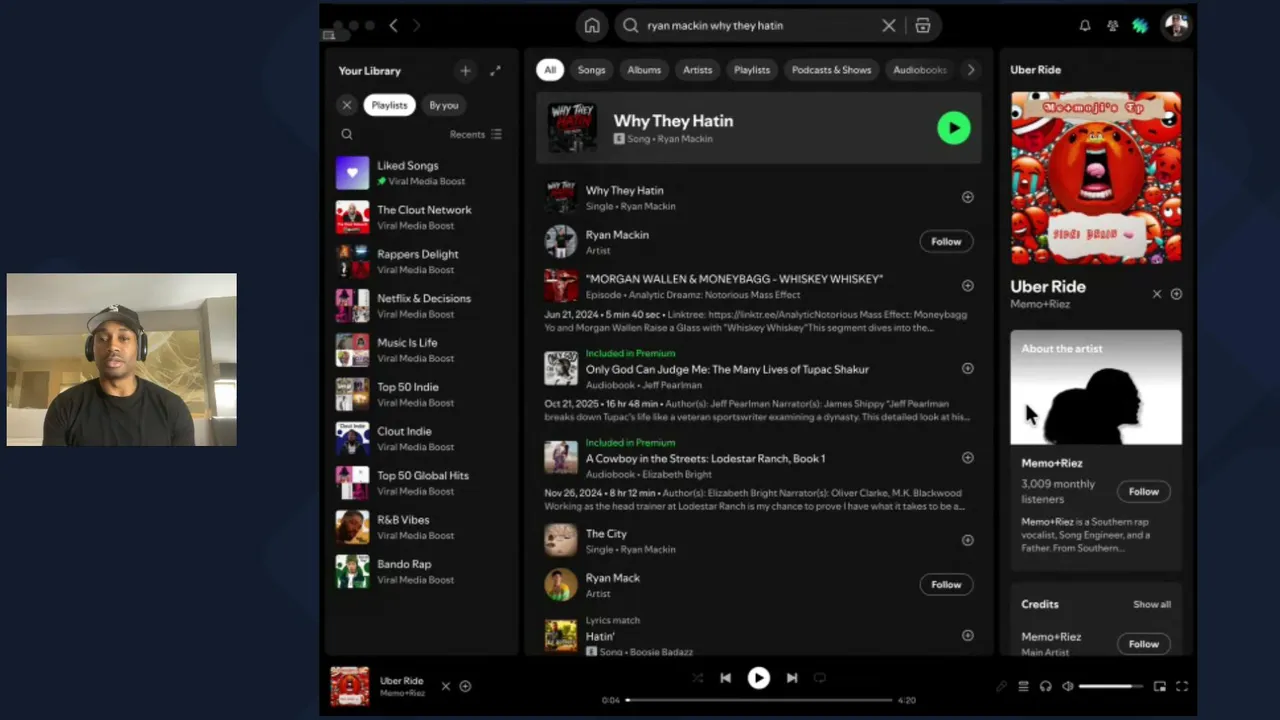
Task: Clear the library filter with the X
Action: (347, 105)
